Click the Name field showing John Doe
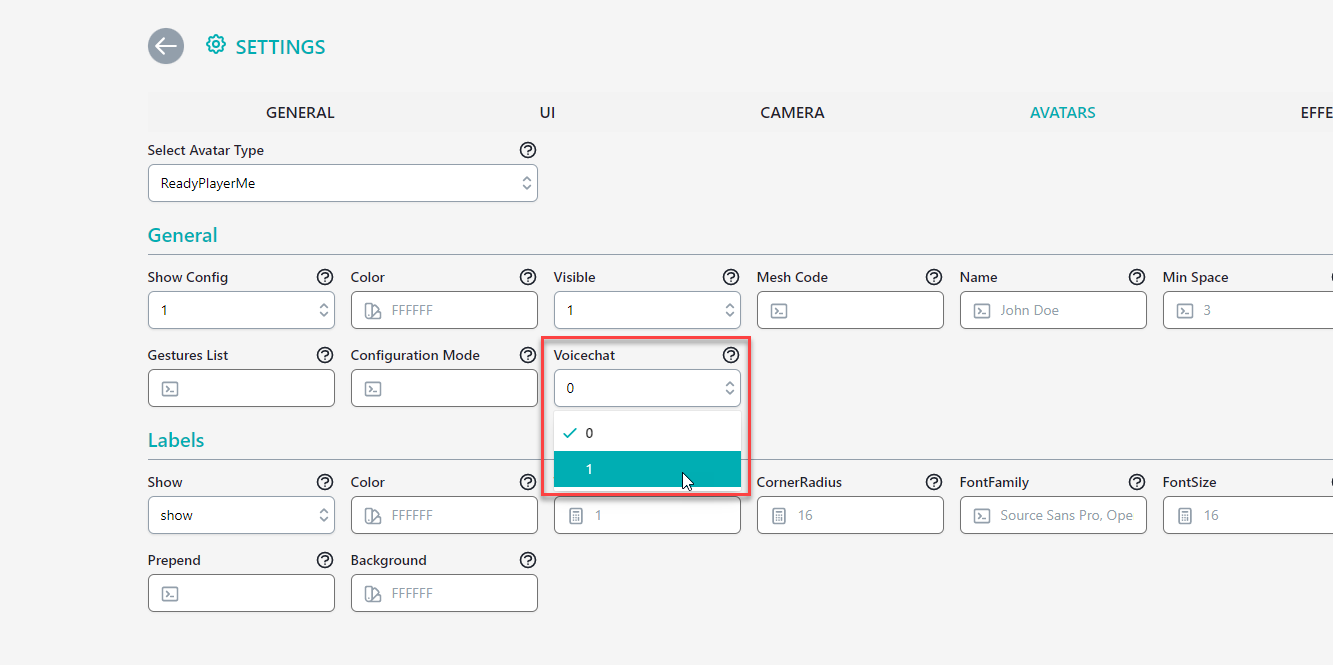The image size is (1333, 665). (x=1053, y=310)
